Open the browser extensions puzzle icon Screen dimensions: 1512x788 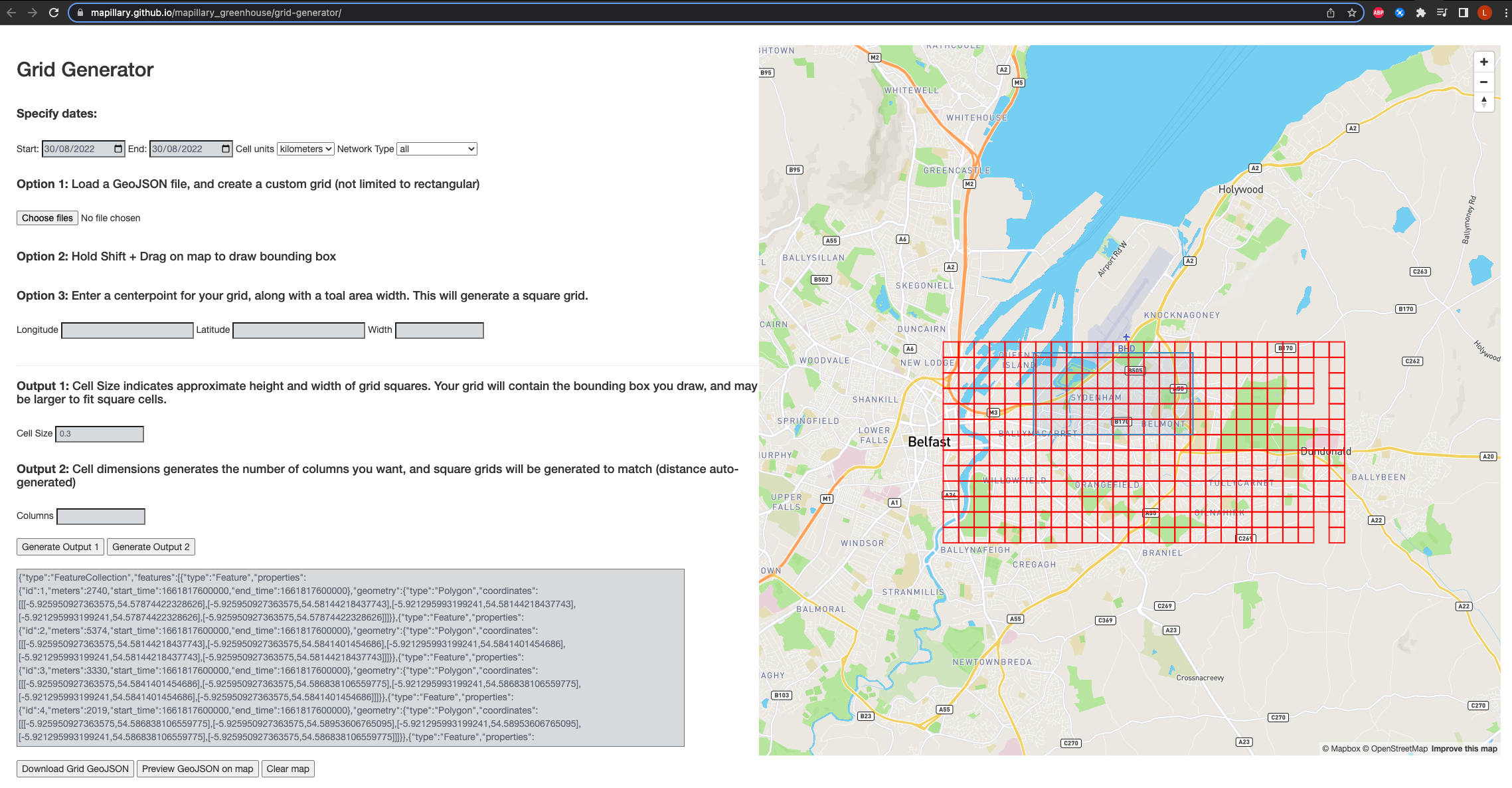pos(1420,13)
